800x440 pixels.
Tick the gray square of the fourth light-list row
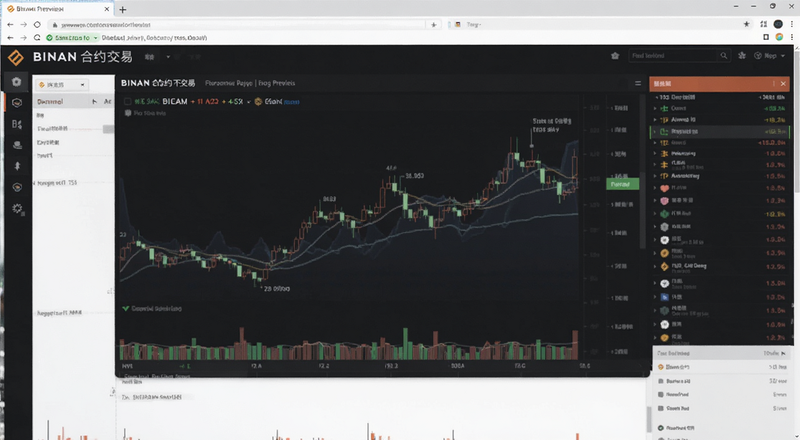tap(661, 408)
